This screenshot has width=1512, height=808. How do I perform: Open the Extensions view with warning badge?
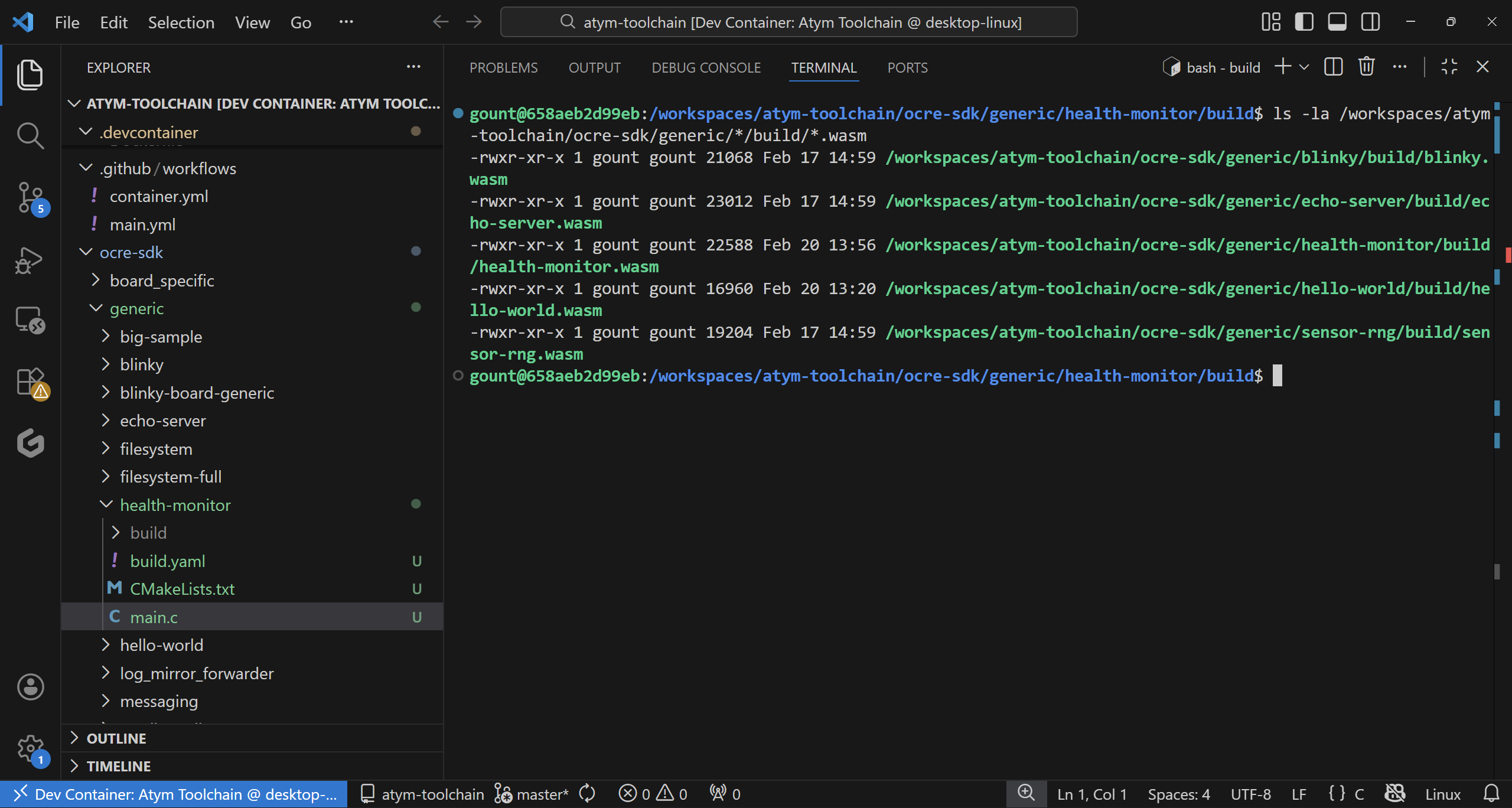30,382
